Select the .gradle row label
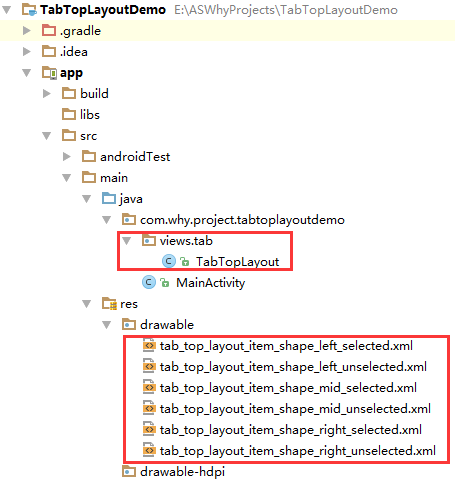Viewport: 455px width, 479px height. click(x=80, y=31)
